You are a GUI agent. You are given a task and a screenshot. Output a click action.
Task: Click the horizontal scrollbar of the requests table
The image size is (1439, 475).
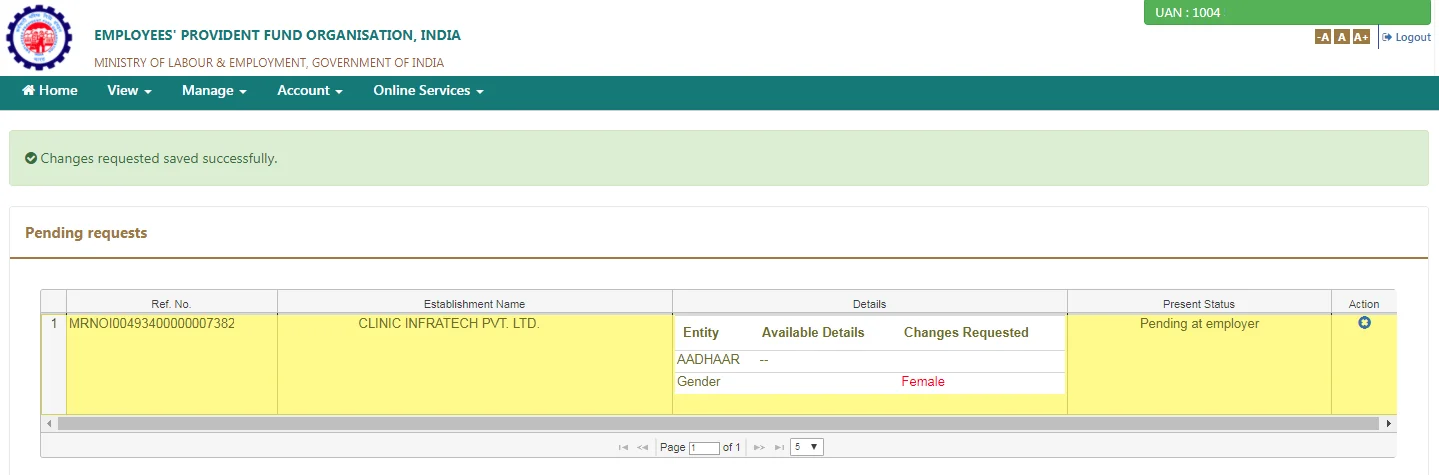(719, 424)
